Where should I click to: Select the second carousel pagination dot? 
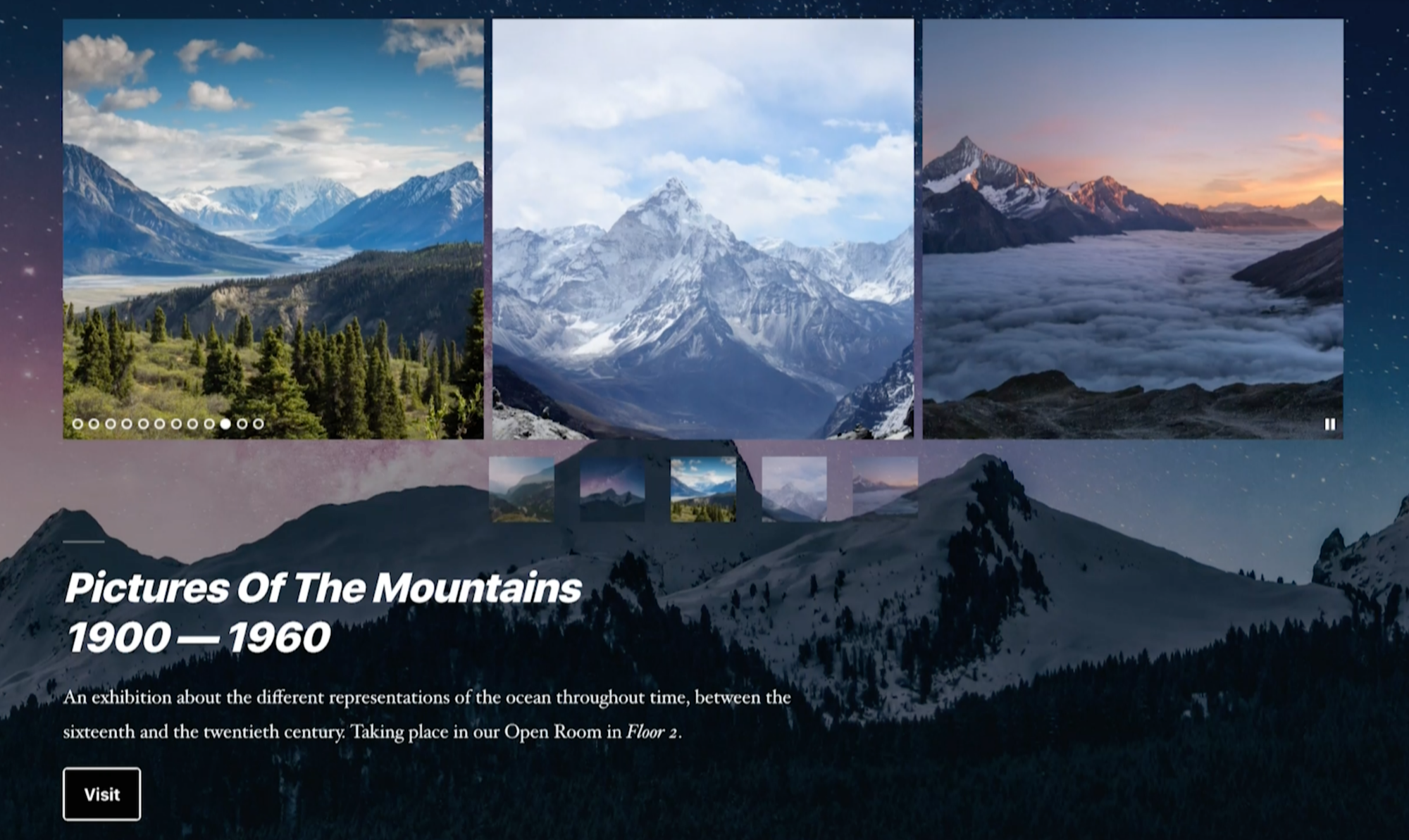click(x=94, y=424)
